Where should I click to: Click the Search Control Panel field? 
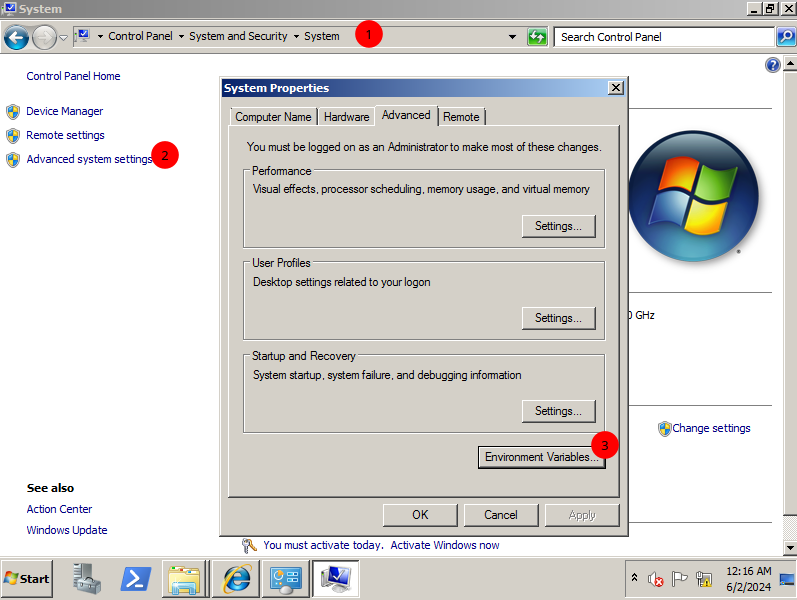(x=663, y=37)
